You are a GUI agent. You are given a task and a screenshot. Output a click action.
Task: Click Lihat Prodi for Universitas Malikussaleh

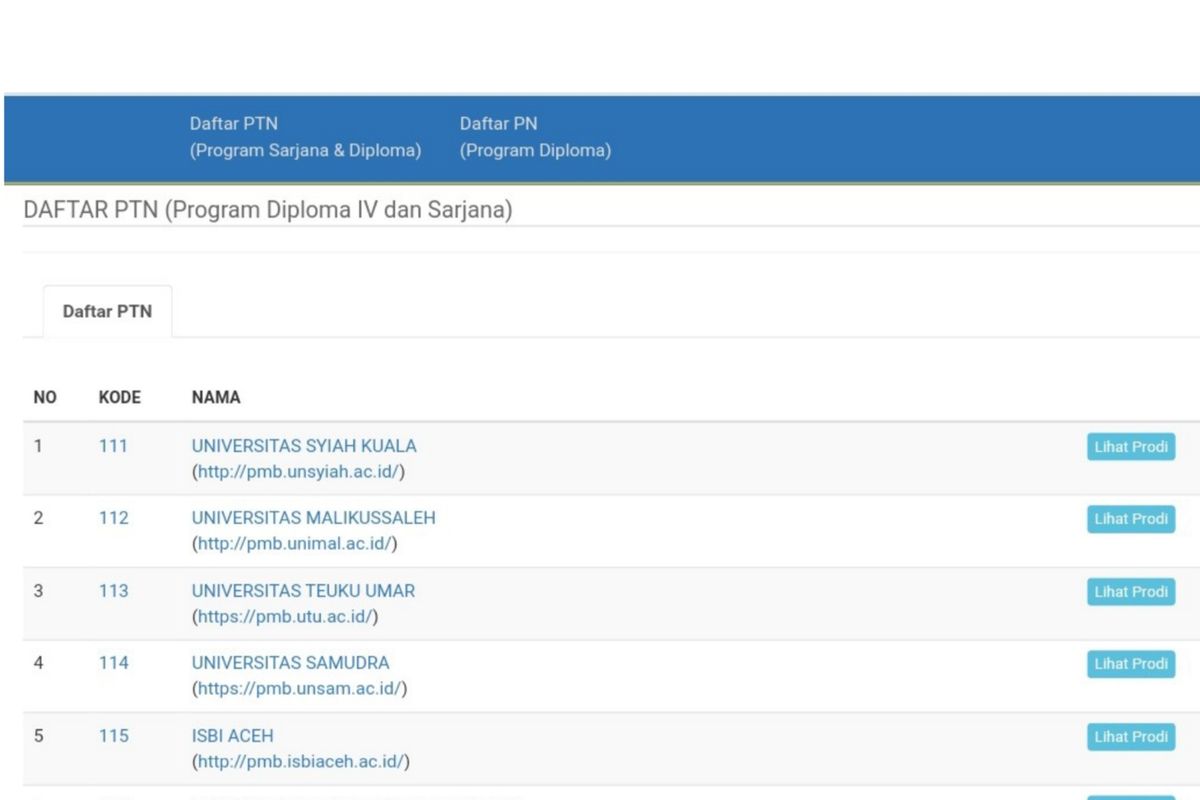tap(1130, 519)
